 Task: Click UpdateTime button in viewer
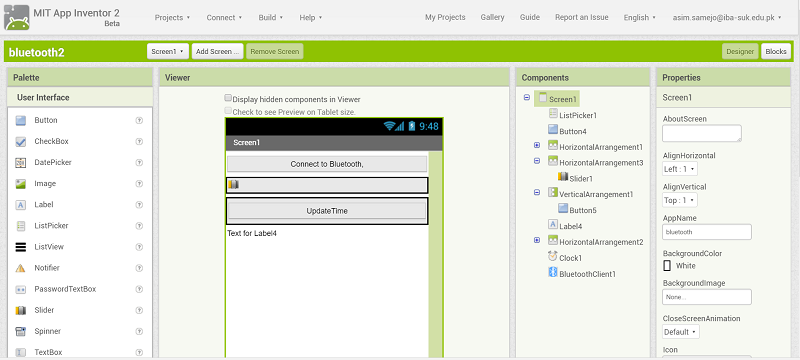coord(327,211)
